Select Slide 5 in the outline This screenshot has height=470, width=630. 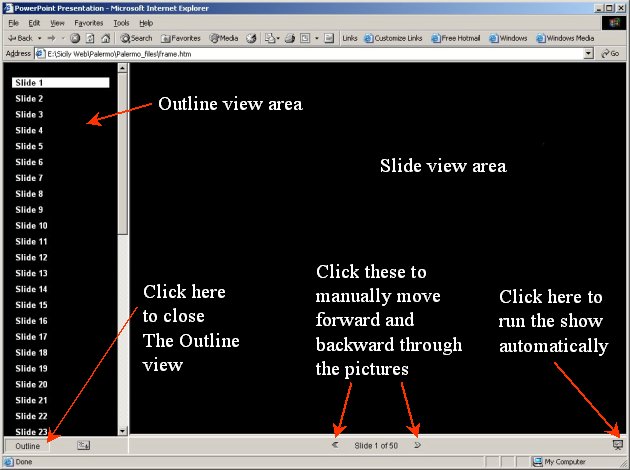click(x=29, y=146)
